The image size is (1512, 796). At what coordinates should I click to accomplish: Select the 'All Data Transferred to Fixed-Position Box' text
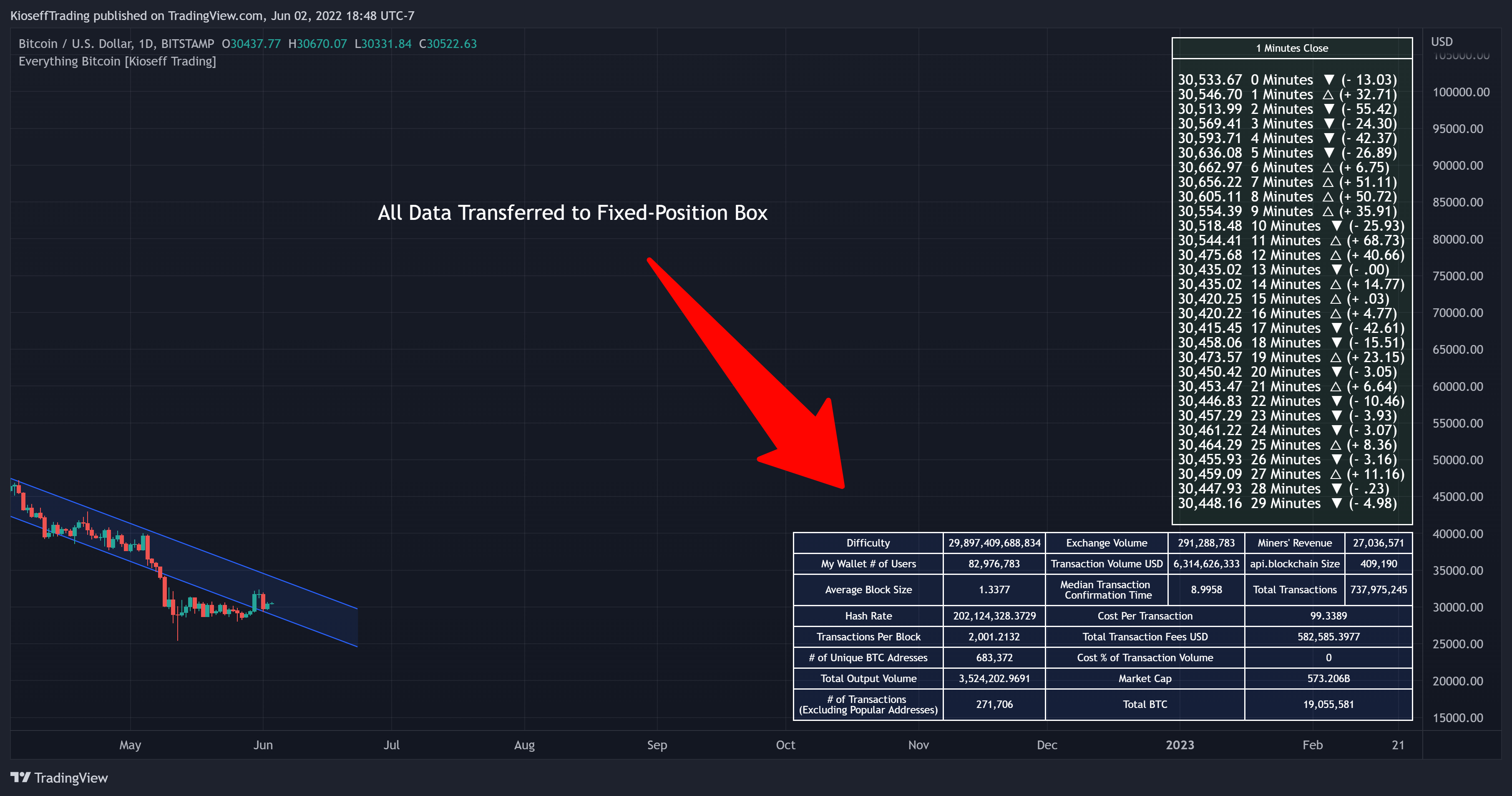point(572,212)
